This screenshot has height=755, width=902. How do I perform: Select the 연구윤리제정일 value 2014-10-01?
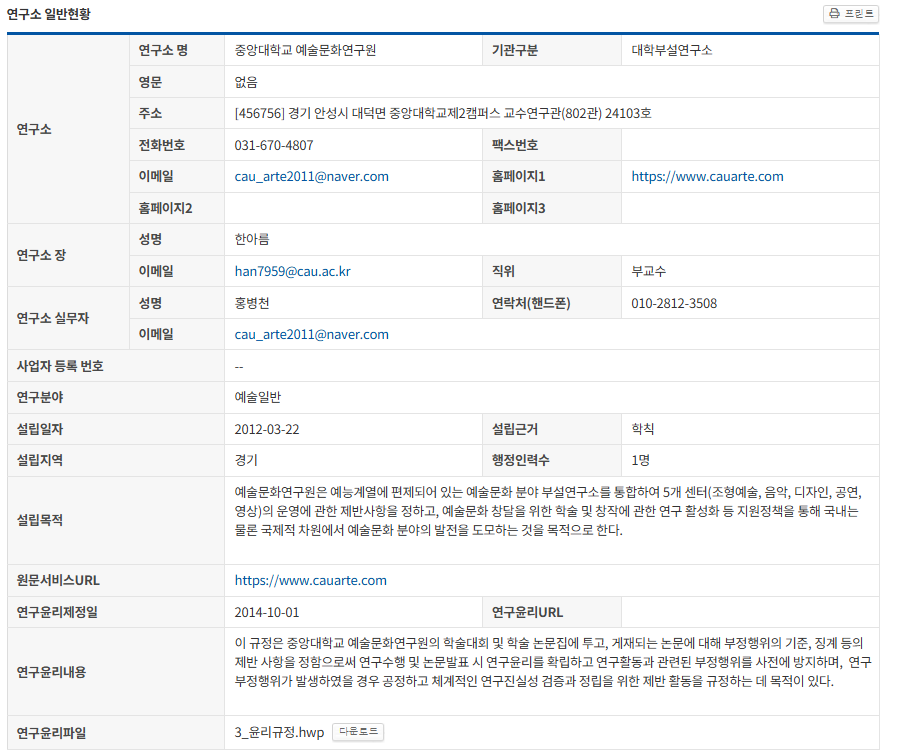pos(266,612)
